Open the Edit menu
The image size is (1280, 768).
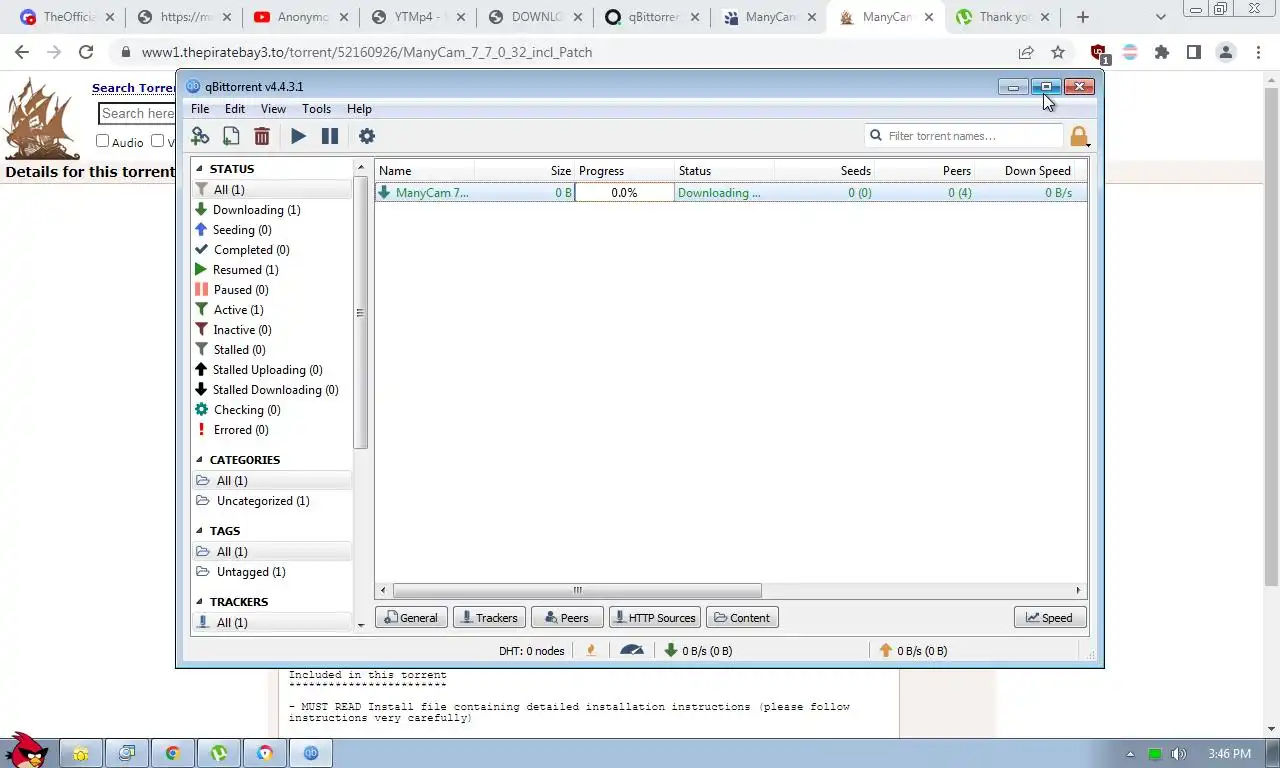tap(235, 109)
